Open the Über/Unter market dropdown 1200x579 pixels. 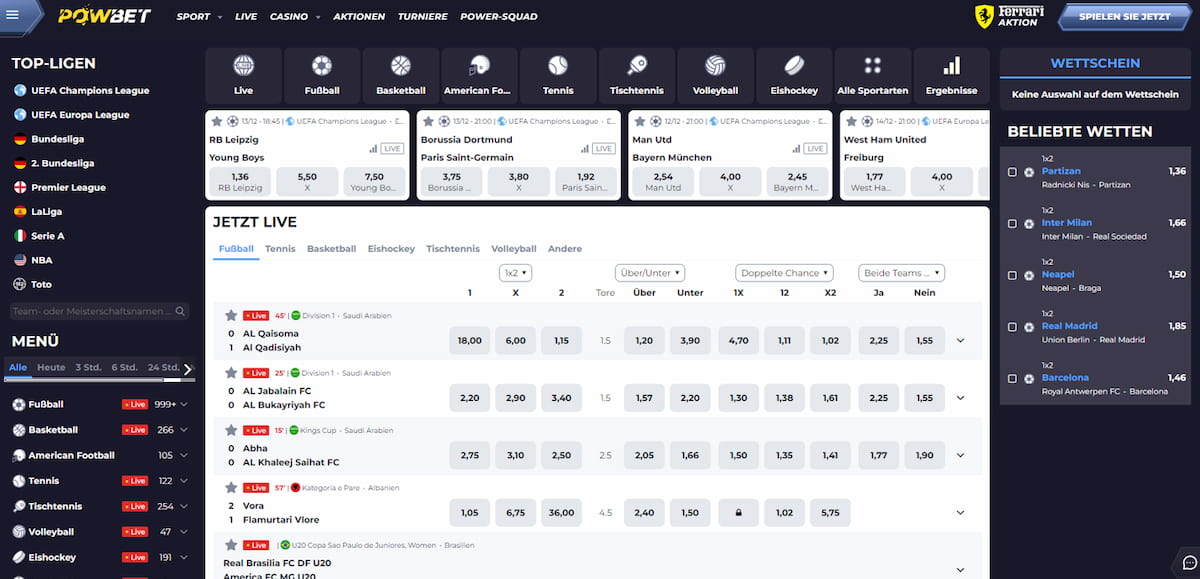pyautogui.click(x=649, y=272)
